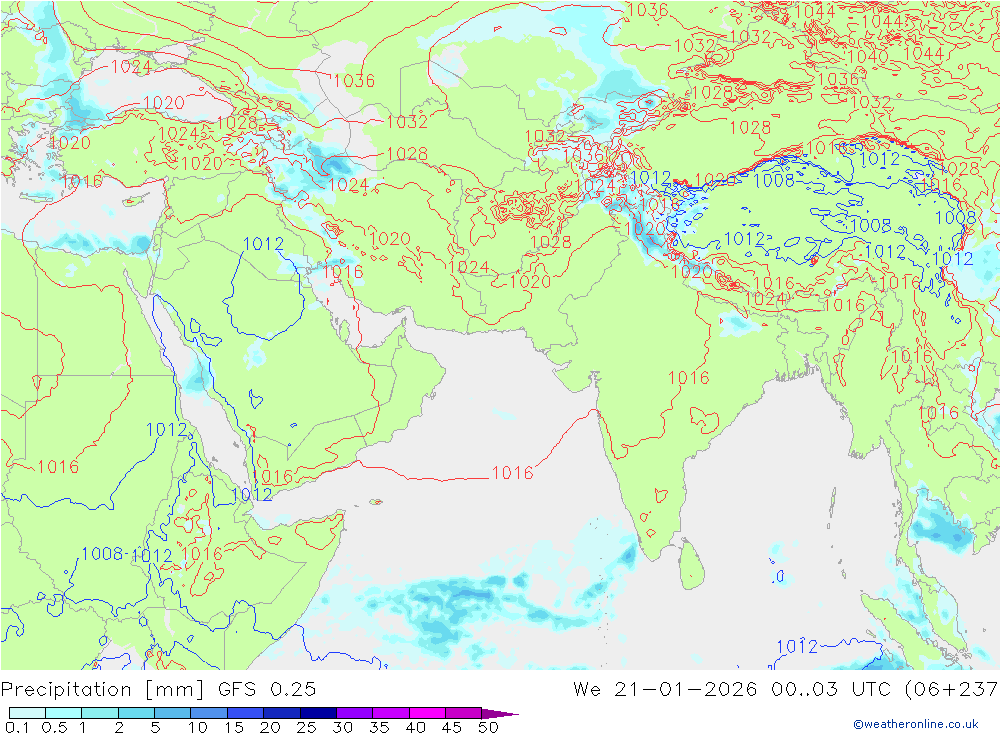Click the '0.5' legend value
Viewport: 1000px width, 733px height.
[x=54, y=727]
